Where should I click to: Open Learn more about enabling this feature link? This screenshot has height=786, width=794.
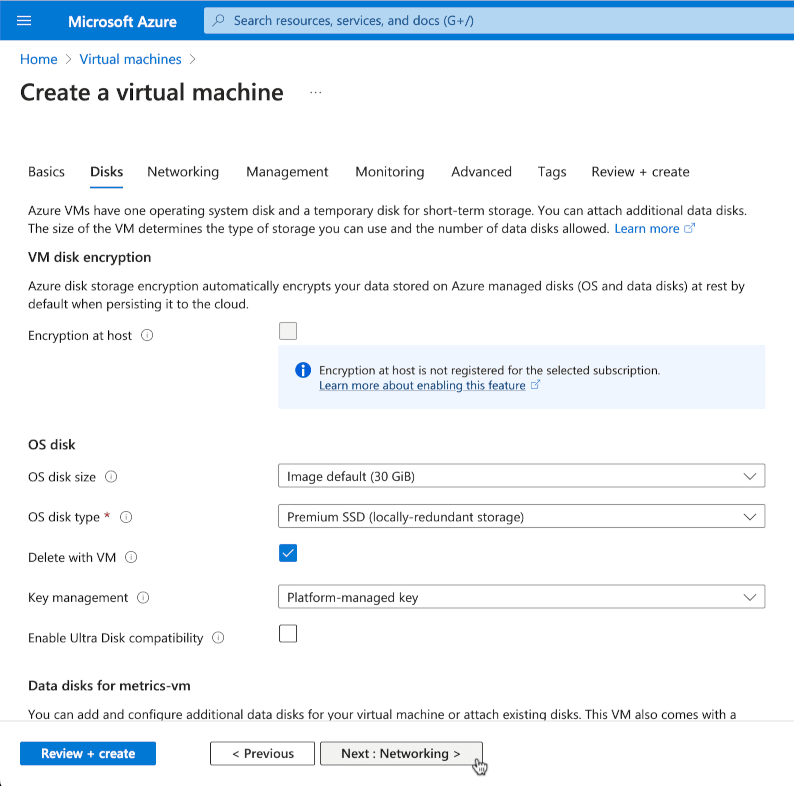(x=422, y=386)
